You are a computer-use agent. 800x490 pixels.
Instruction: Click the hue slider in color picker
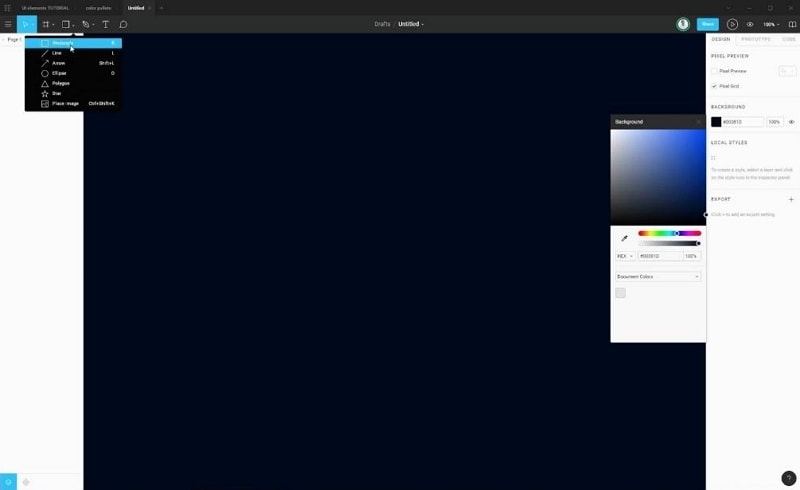tap(669, 233)
